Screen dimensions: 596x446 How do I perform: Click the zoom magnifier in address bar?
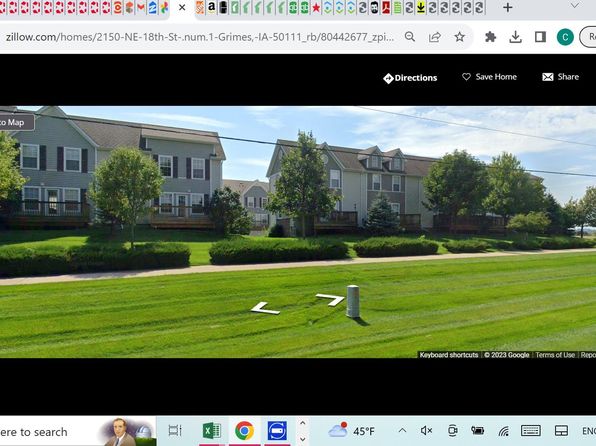410,37
